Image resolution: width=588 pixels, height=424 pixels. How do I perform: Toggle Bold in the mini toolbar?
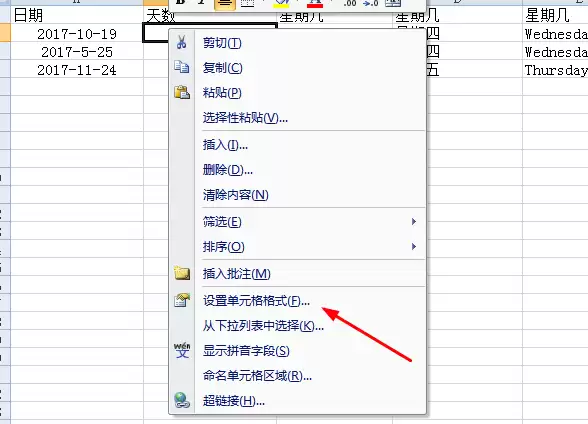coord(181,3)
